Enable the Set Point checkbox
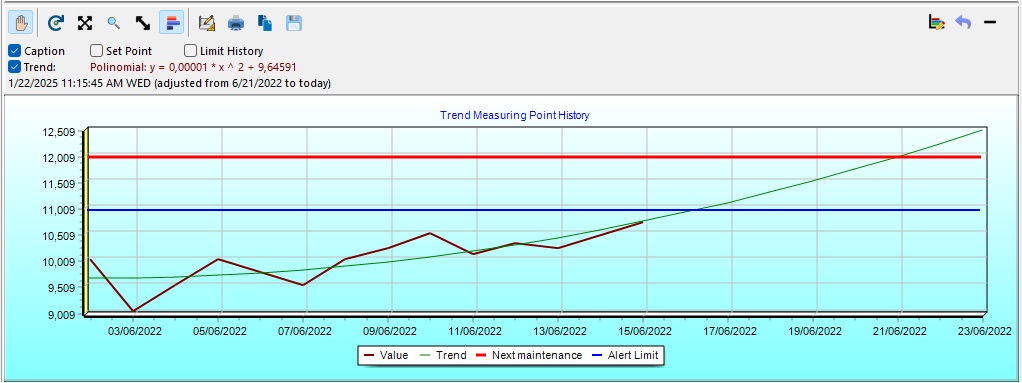This screenshot has height=383, width=1022. tap(96, 51)
